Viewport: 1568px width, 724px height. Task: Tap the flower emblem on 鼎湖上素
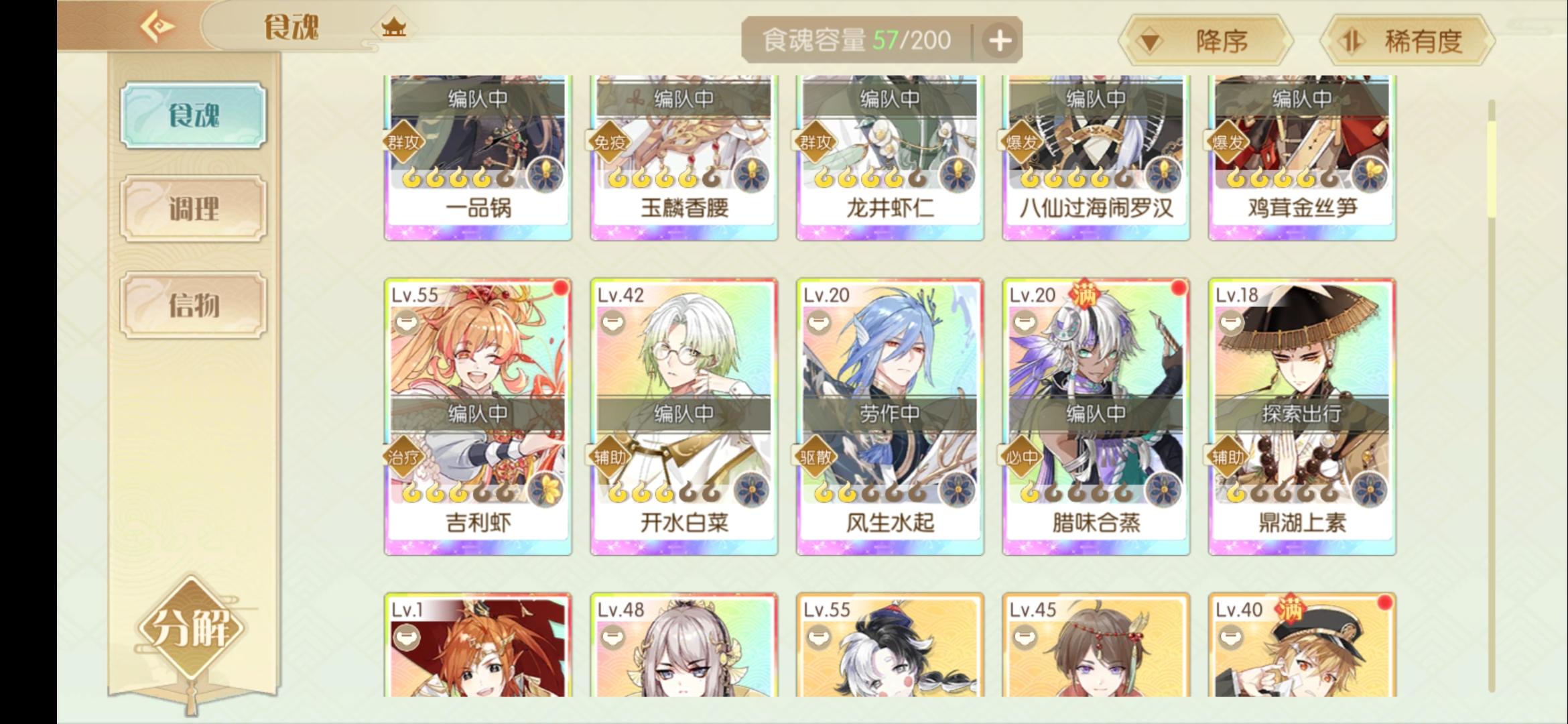point(1369,490)
